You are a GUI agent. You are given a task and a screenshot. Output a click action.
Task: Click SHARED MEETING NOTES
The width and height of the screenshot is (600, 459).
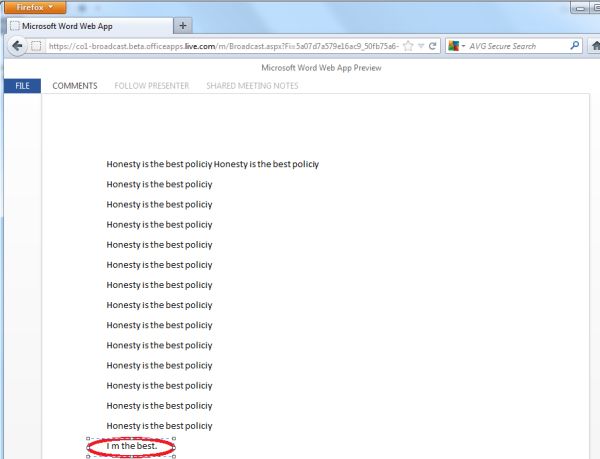click(x=252, y=86)
